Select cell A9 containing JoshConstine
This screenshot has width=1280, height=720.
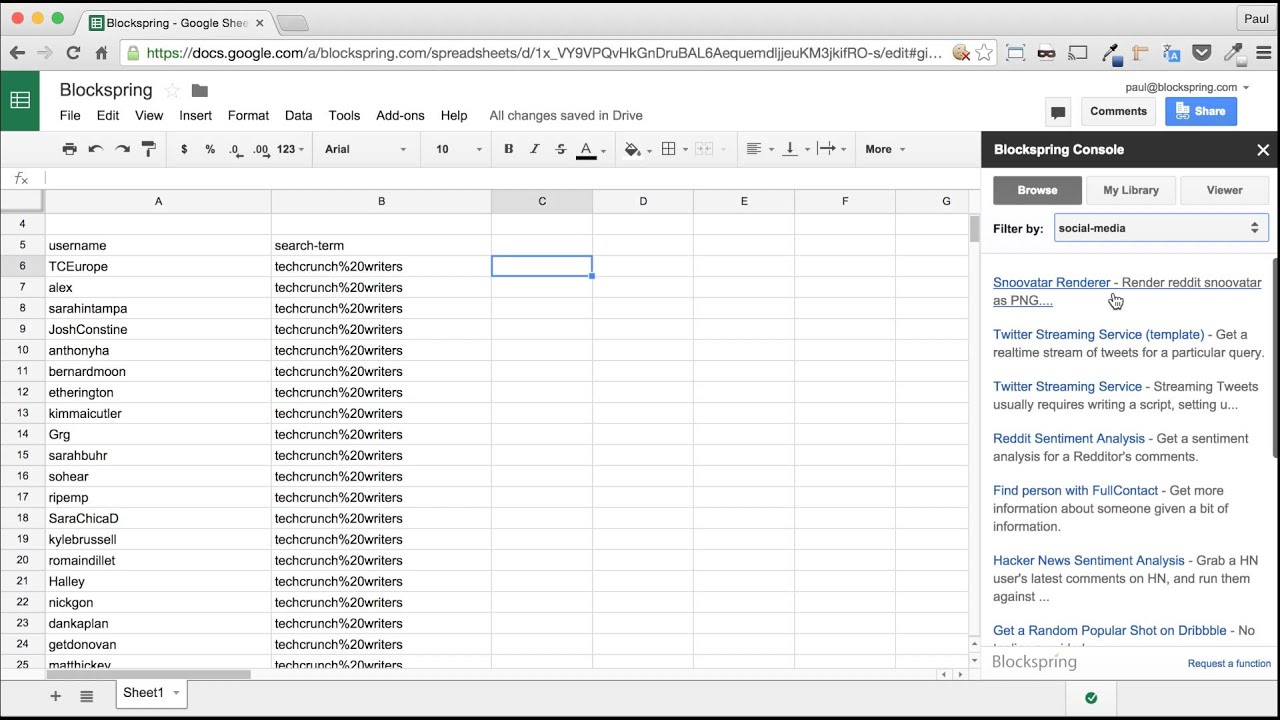point(158,329)
